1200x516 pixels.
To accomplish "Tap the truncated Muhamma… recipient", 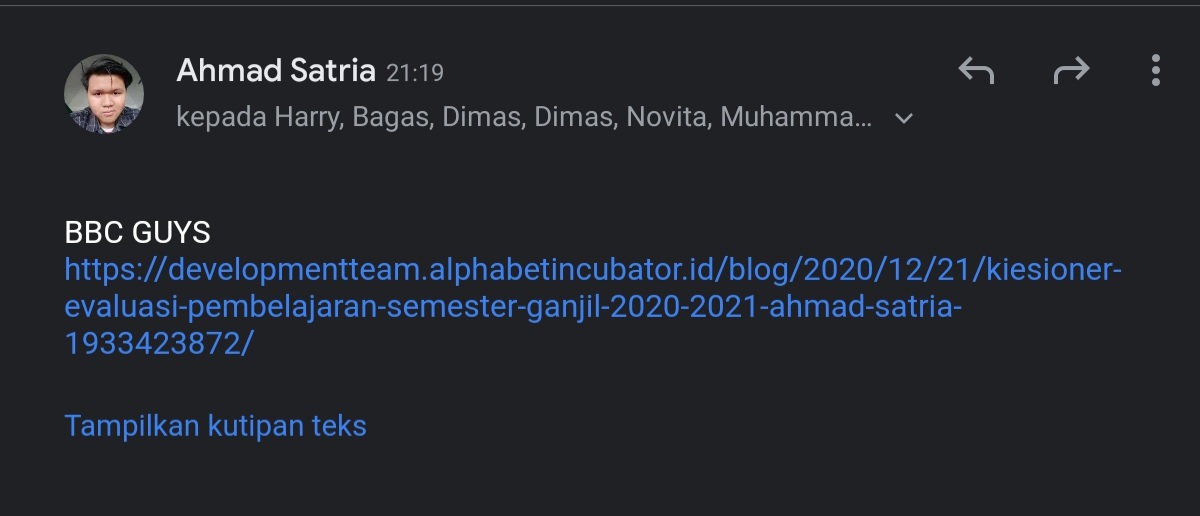I will tap(796, 118).
